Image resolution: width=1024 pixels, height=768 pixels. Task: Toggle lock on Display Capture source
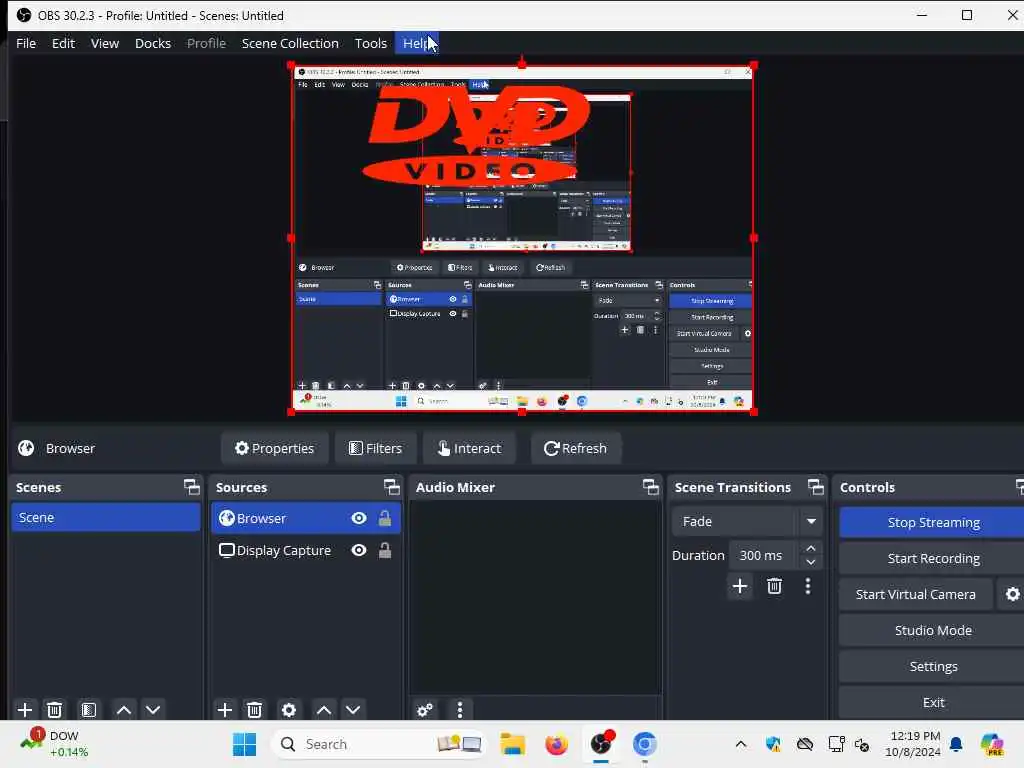(x=385, y=551)
